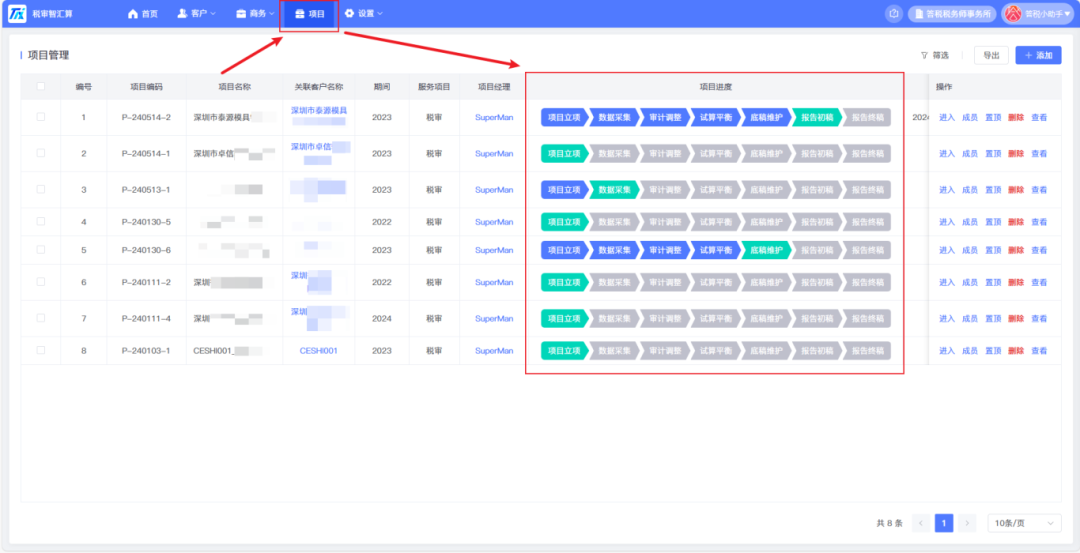Click the 导出 export button
The image size is (1080, 553).
[x=991, y=55]
